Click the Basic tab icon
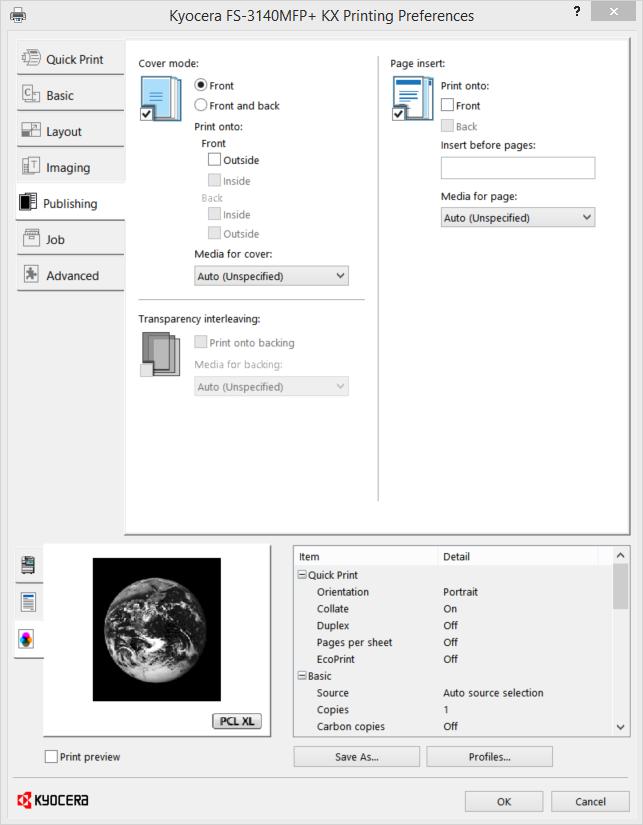Screen dimensions: 643x825 click(31, 94)
